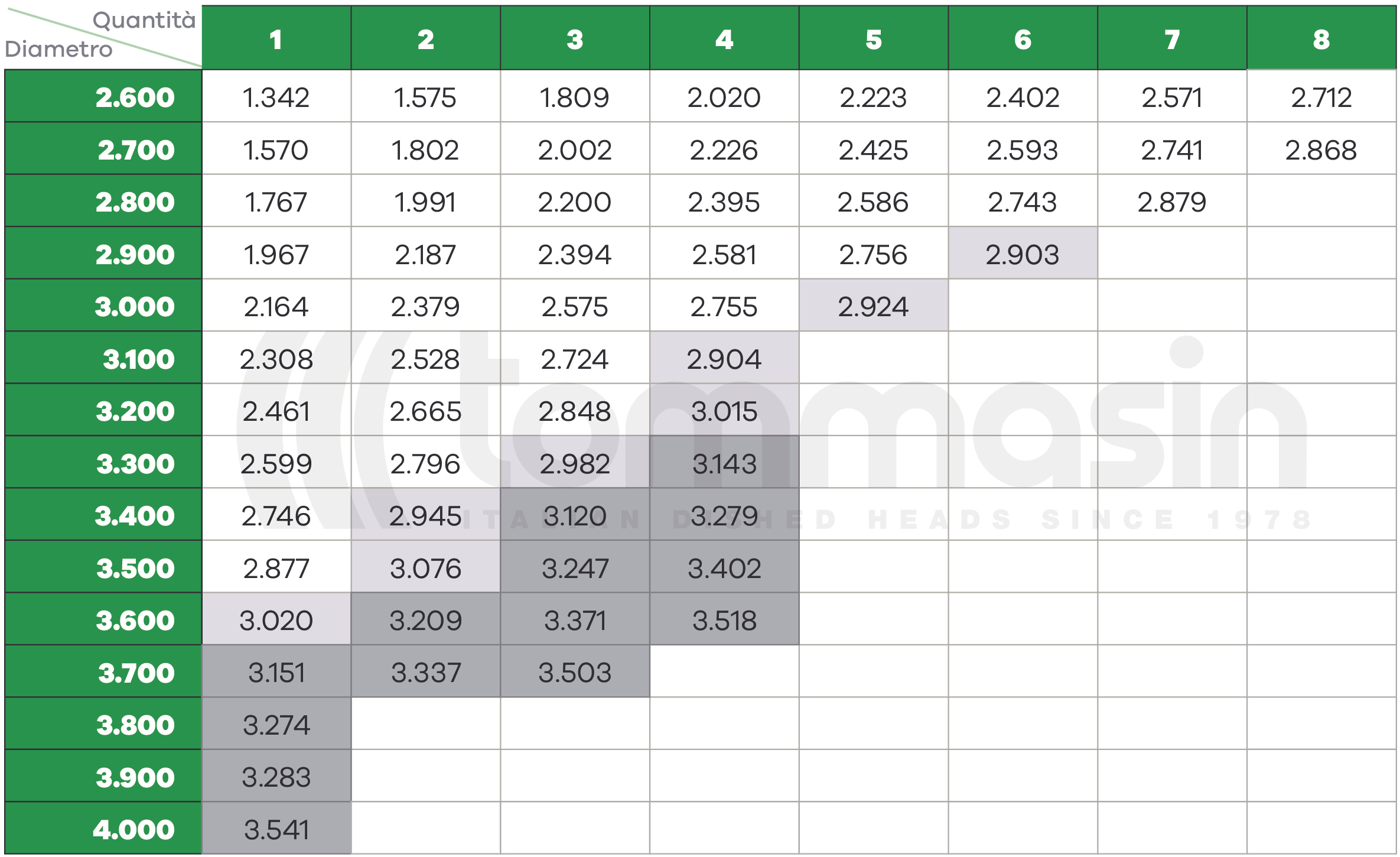Screen dimensions: 1400x857
Task: Select the shaded cell with value 2.924
Action: pyautogui.click(x=874, y=306)
